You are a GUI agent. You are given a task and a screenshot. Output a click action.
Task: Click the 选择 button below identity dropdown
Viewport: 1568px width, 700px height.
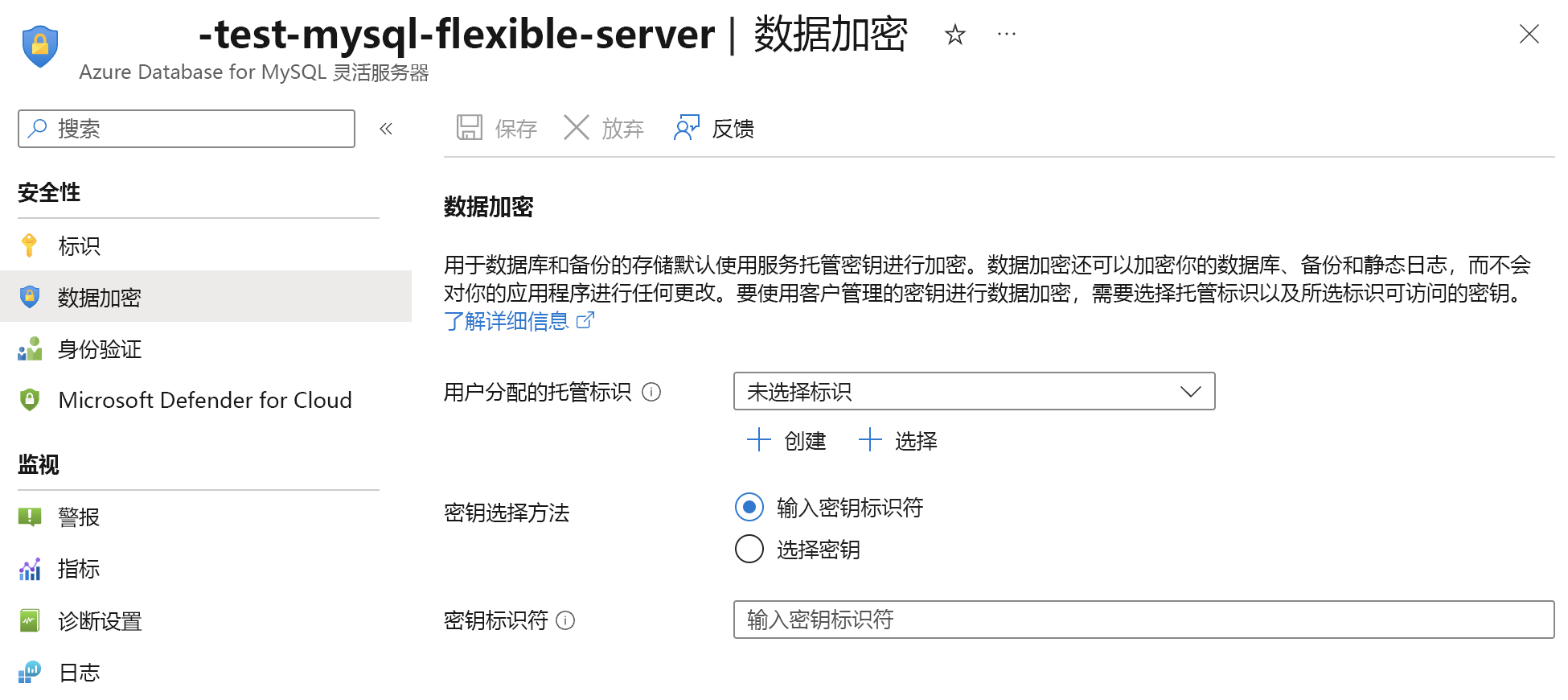(898, 441)
